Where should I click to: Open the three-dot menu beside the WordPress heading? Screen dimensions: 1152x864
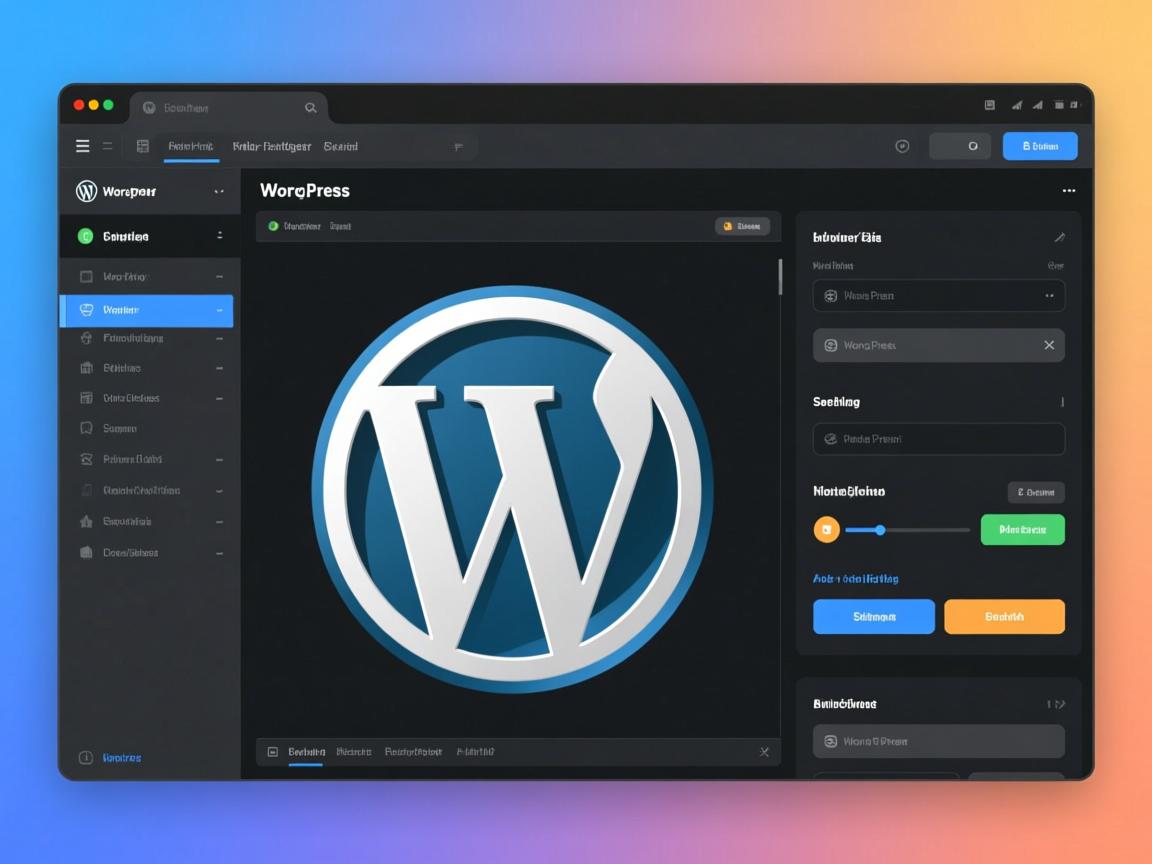1068,191
